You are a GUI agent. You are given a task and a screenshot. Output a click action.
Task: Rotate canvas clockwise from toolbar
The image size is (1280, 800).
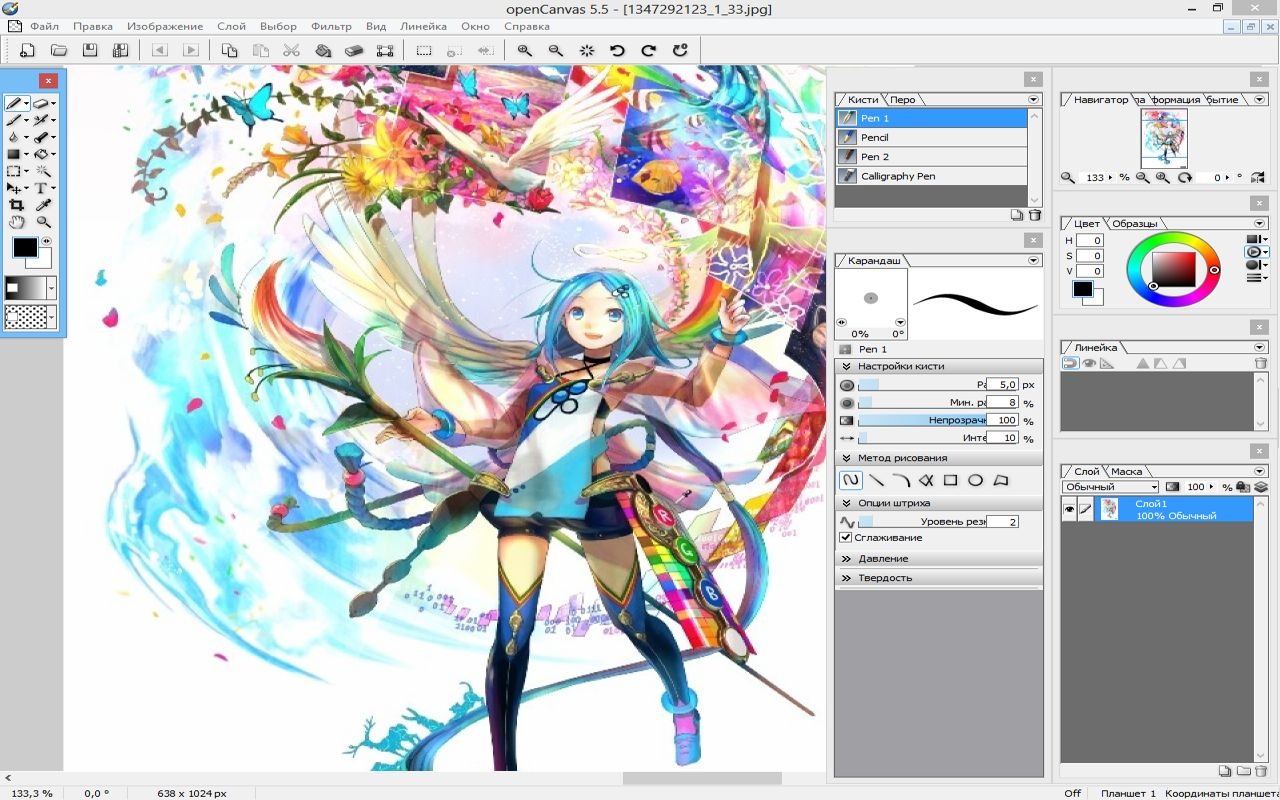point(648,50)
